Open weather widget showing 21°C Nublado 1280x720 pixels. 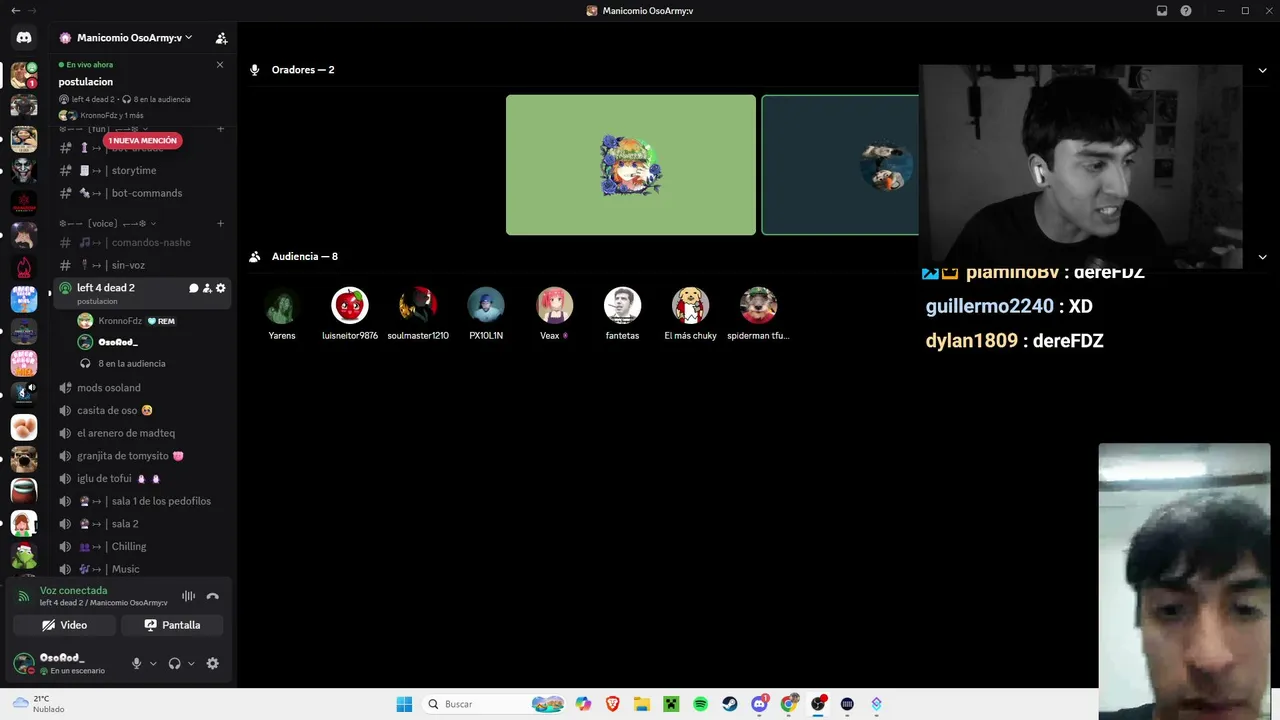38,704
